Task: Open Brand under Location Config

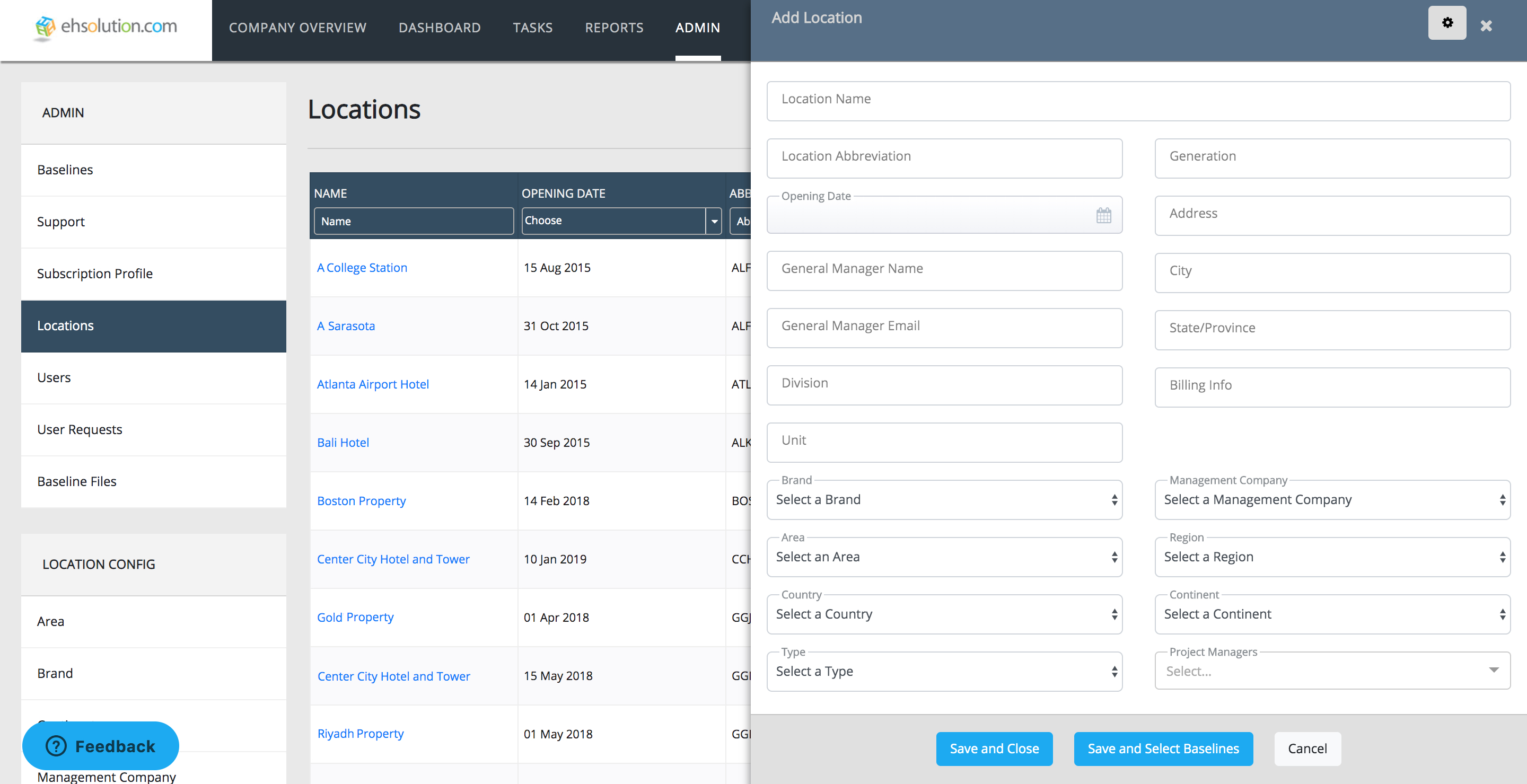Action: click(x=154, y=674)
